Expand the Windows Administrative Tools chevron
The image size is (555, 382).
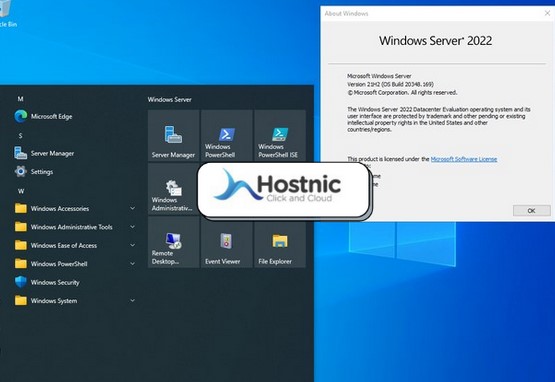pos(132,227)
